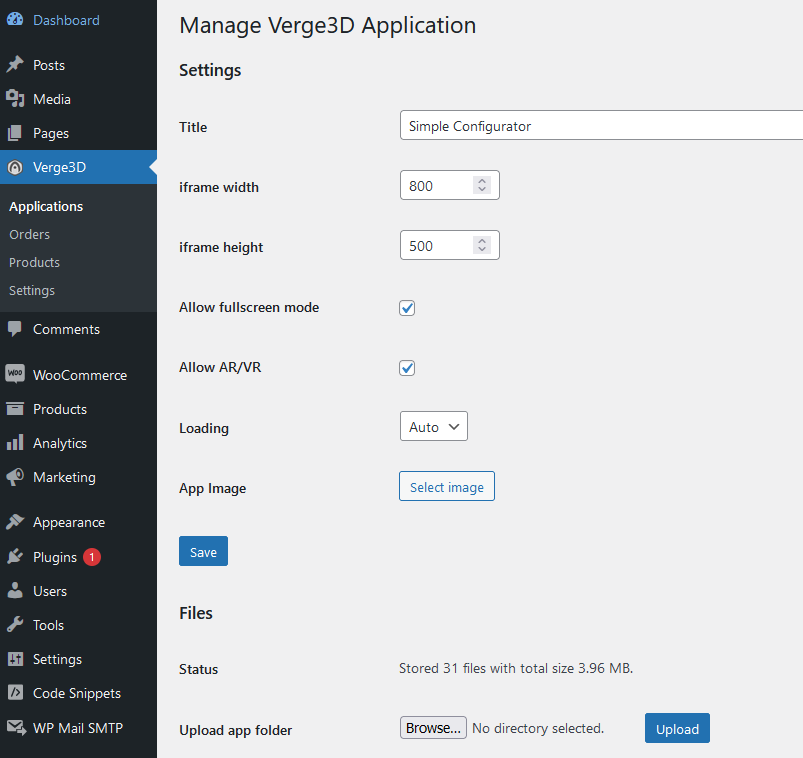
Task: Click the 'Stored 31 files' status text
Action: click(x=516, y=668)
